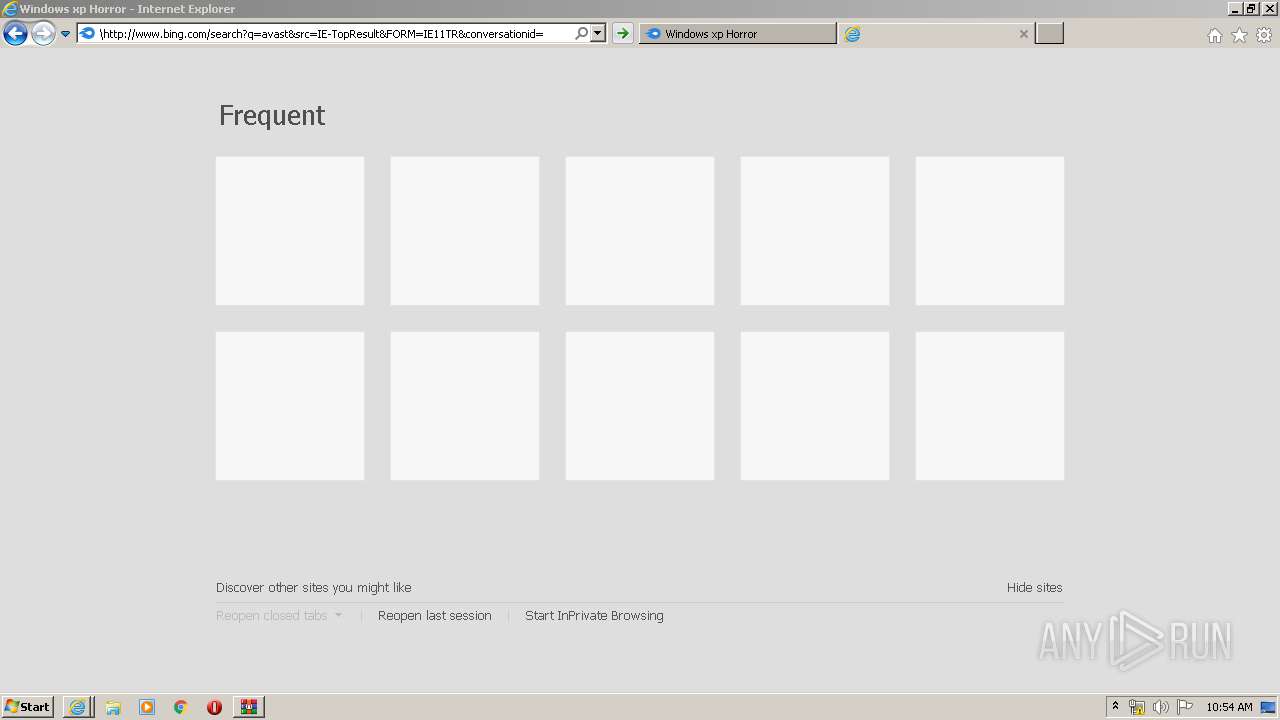Open Windows Media Player taskbar icon
1280x720 pixels.
pos(147,707)
